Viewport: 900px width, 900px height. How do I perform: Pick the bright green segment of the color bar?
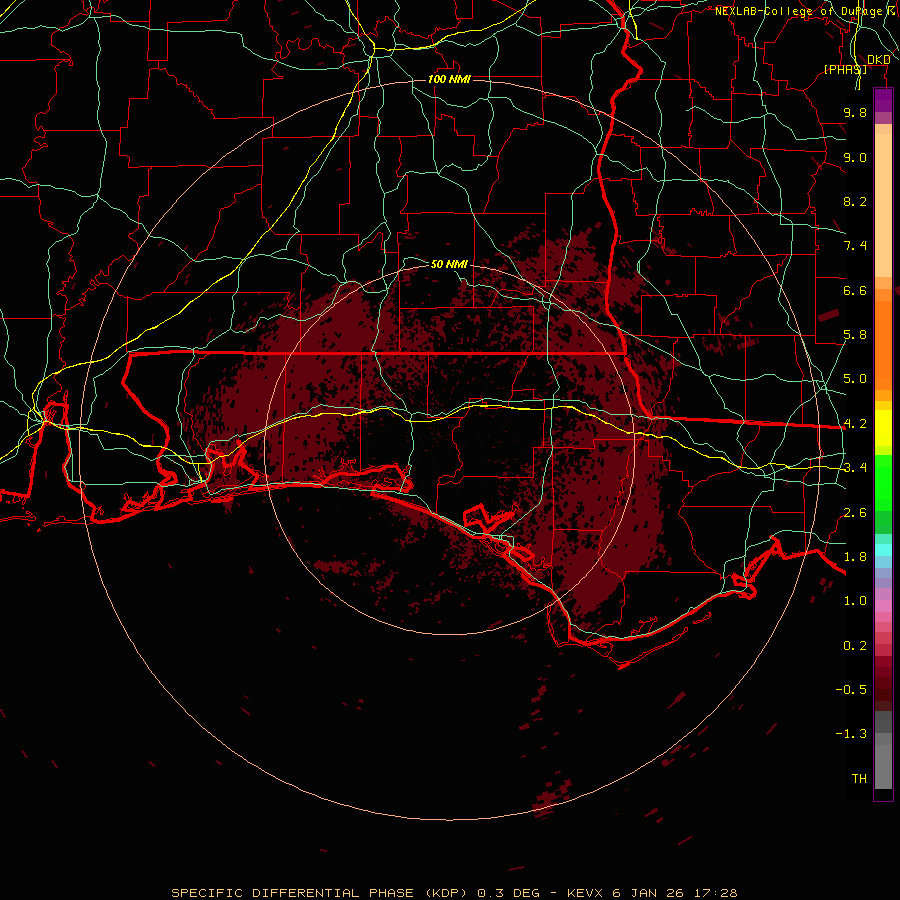(x=883, y=482)
